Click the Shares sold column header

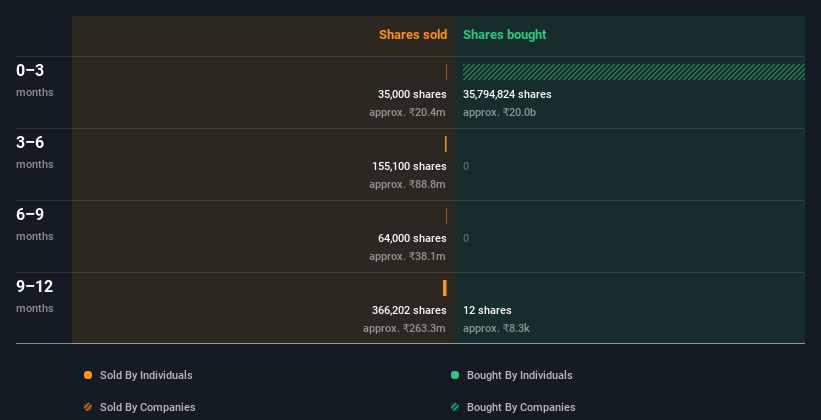413,35
